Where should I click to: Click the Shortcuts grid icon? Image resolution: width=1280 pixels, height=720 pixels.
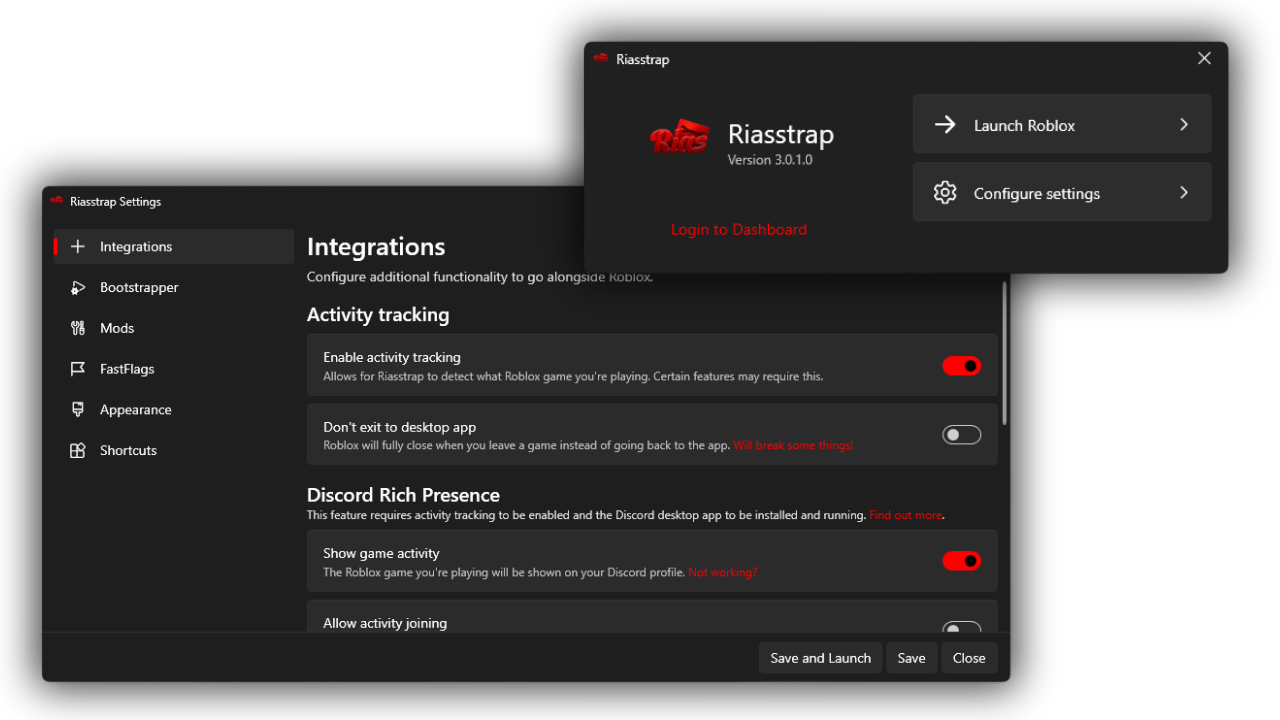[78, 451]
